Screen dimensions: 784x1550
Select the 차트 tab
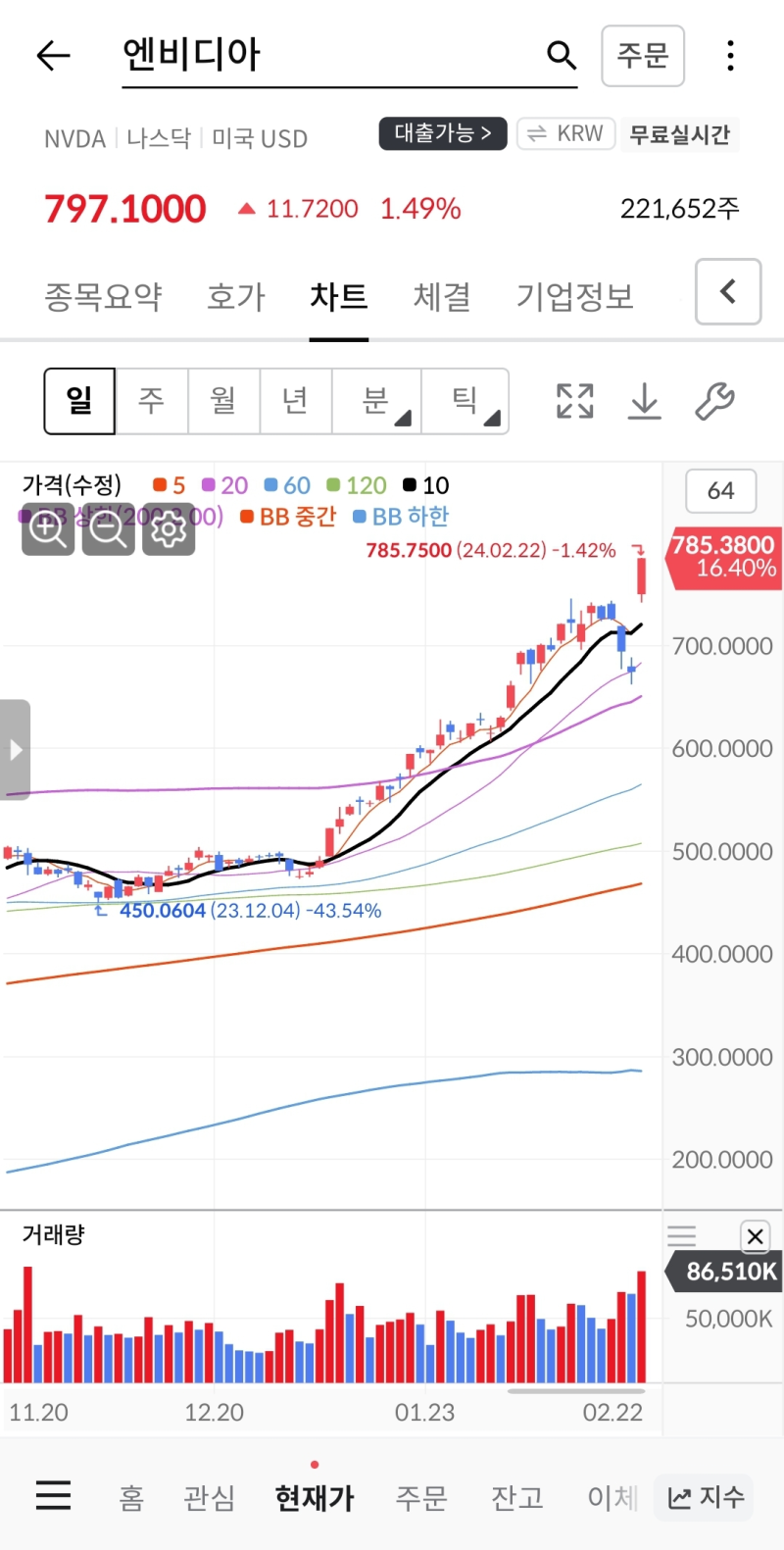[x=339, y=296]
